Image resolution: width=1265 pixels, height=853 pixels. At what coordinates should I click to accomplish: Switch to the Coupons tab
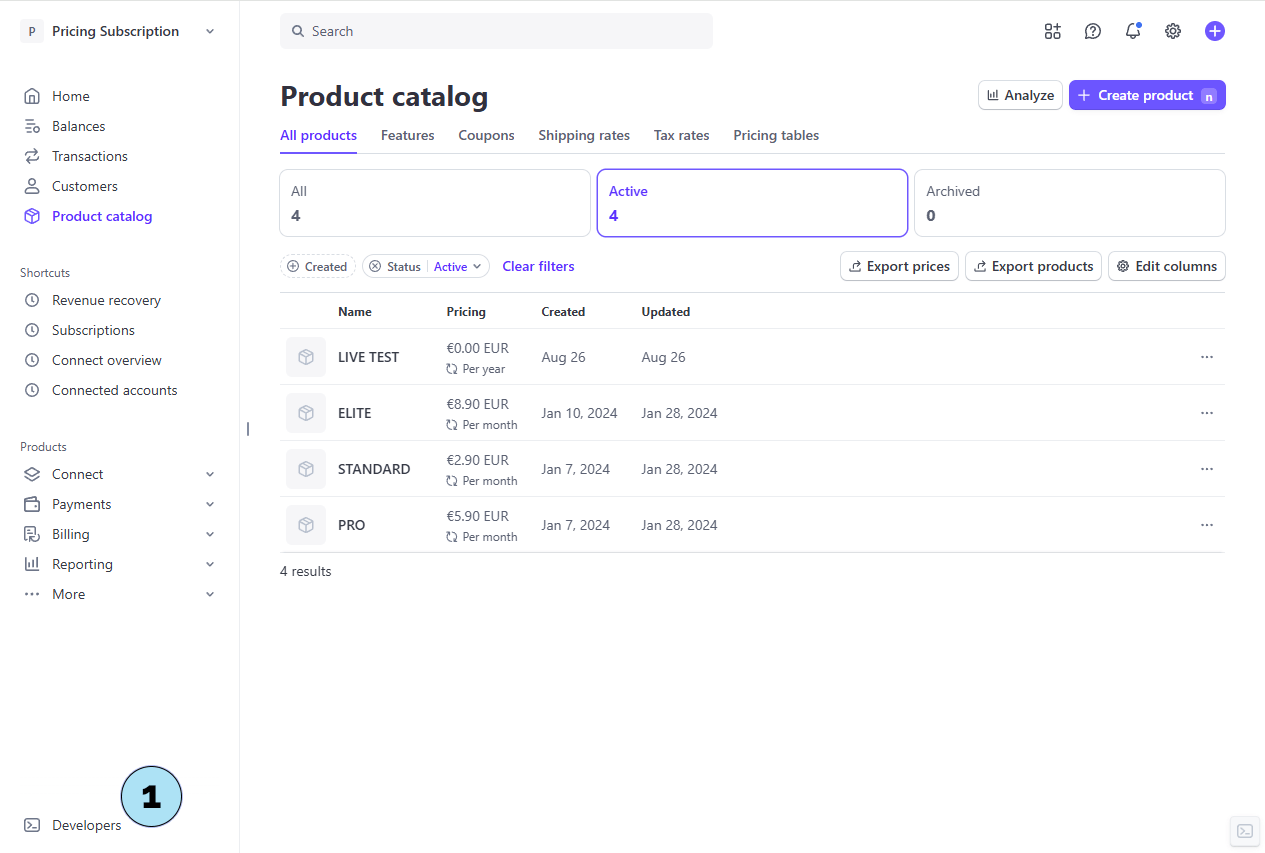click(486, 135)
